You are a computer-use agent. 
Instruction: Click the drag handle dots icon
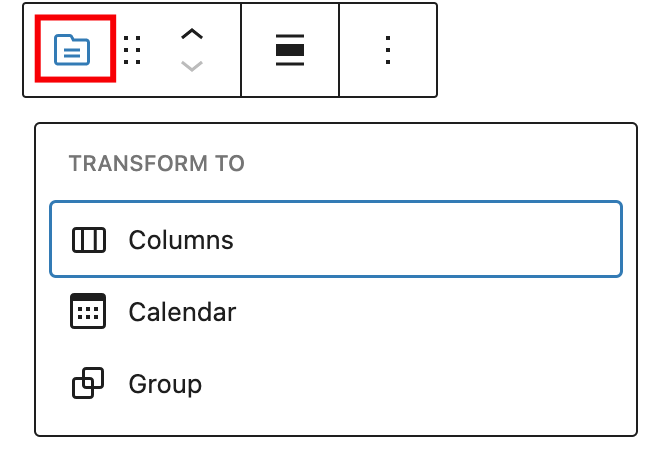coord(132,49)
